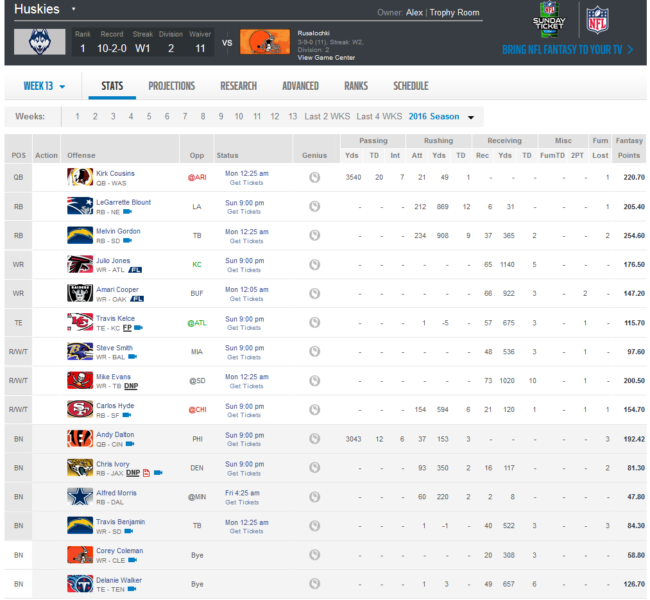Screen dimensions: 650x600
Task: Click Huskies team logo
Action: tap(40, 42)
